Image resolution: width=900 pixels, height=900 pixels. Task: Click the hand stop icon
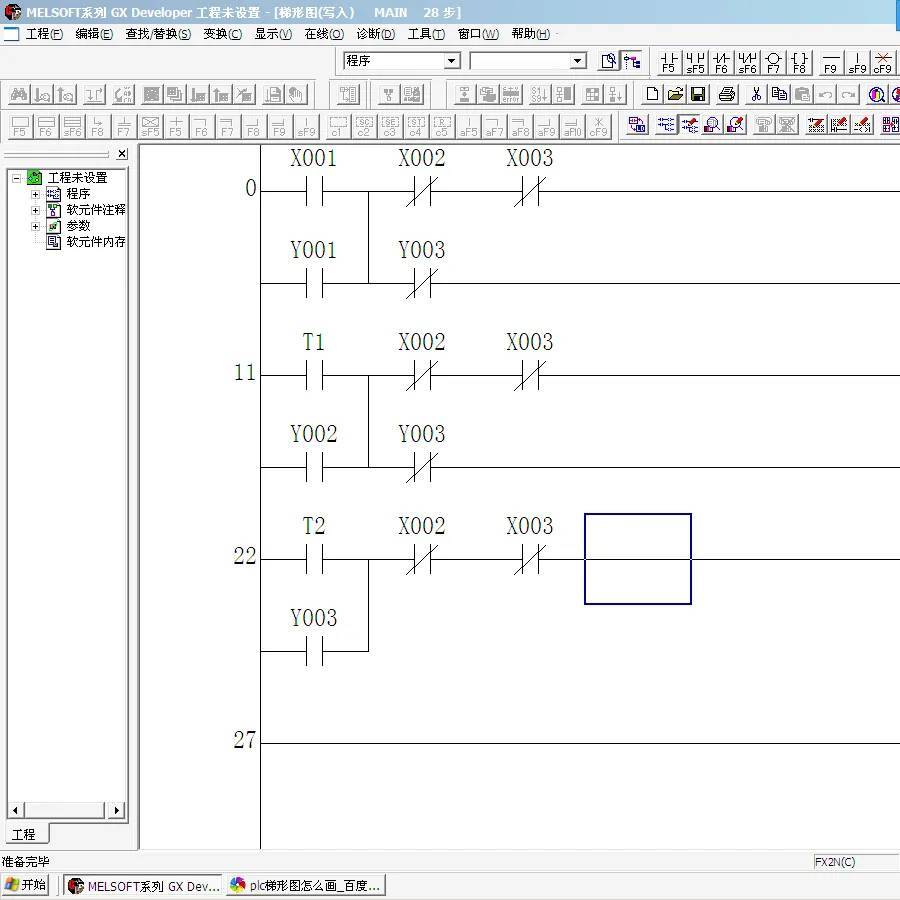tap(296, 94)
